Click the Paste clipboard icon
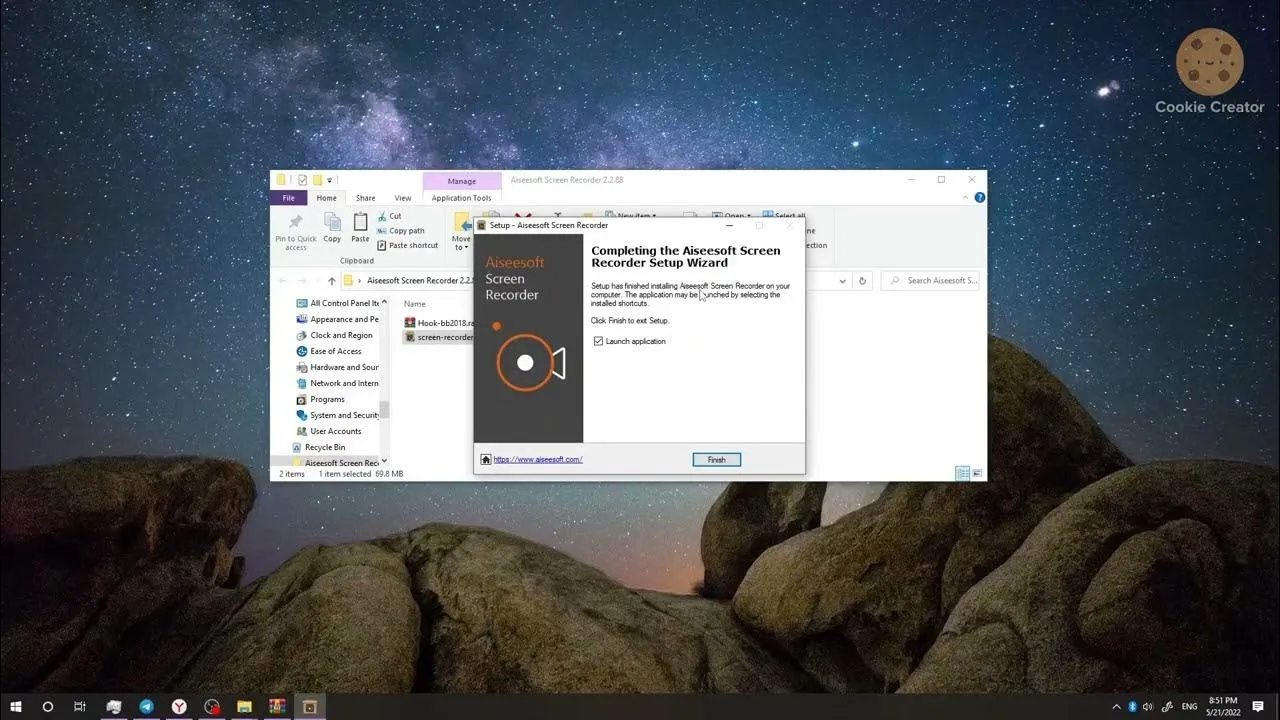 coord(360,222)
